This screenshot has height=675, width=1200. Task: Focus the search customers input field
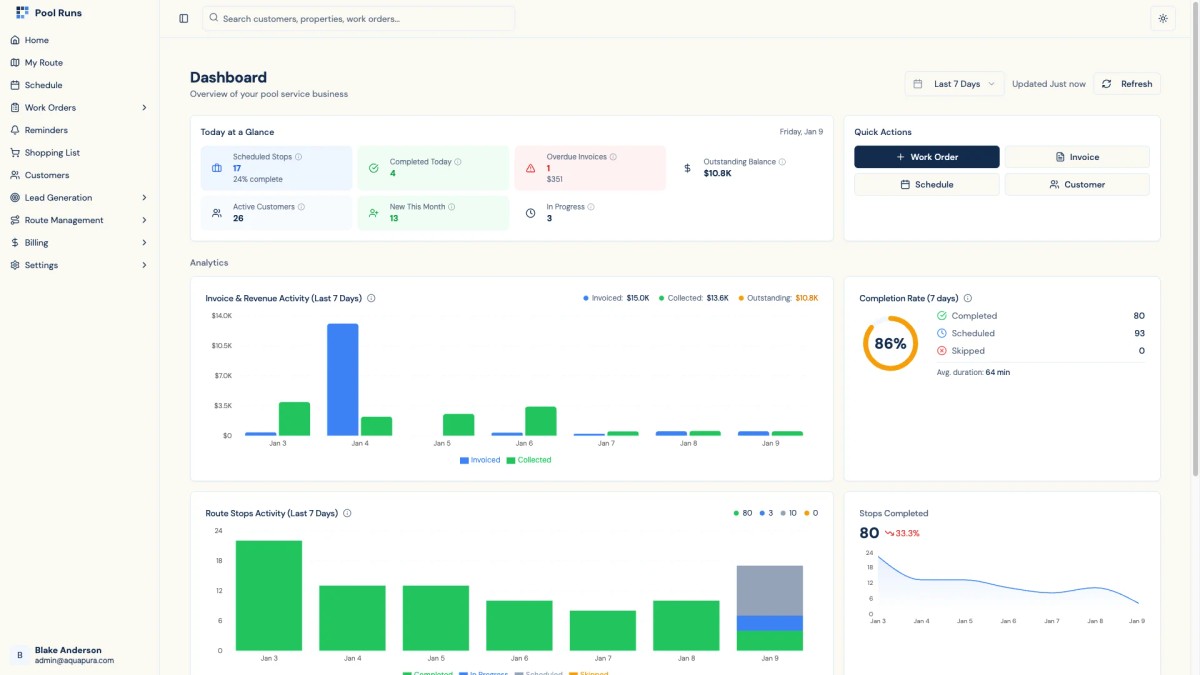click(x=359, y=18)
